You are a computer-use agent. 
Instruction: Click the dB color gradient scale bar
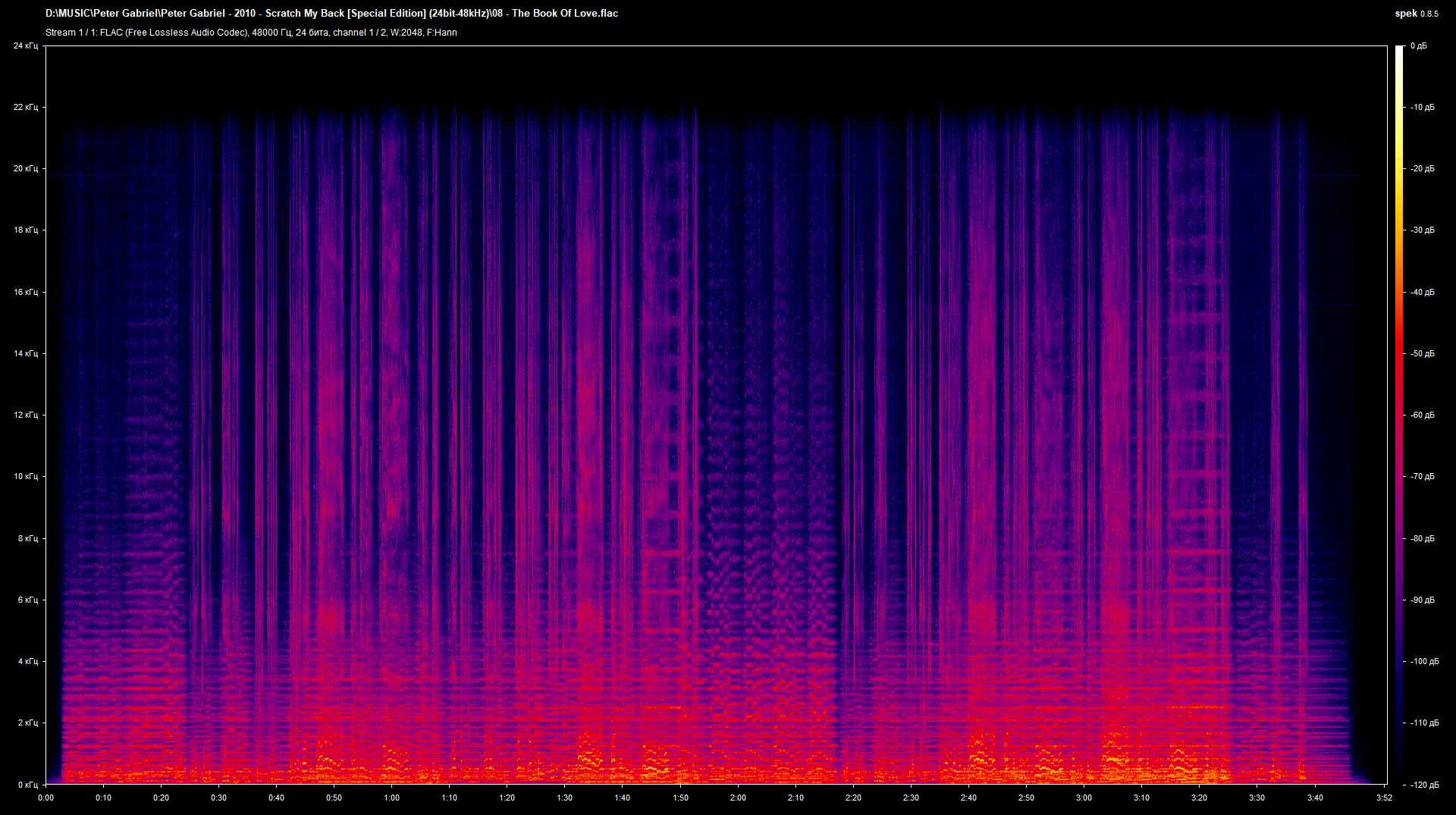point(1400,415)
